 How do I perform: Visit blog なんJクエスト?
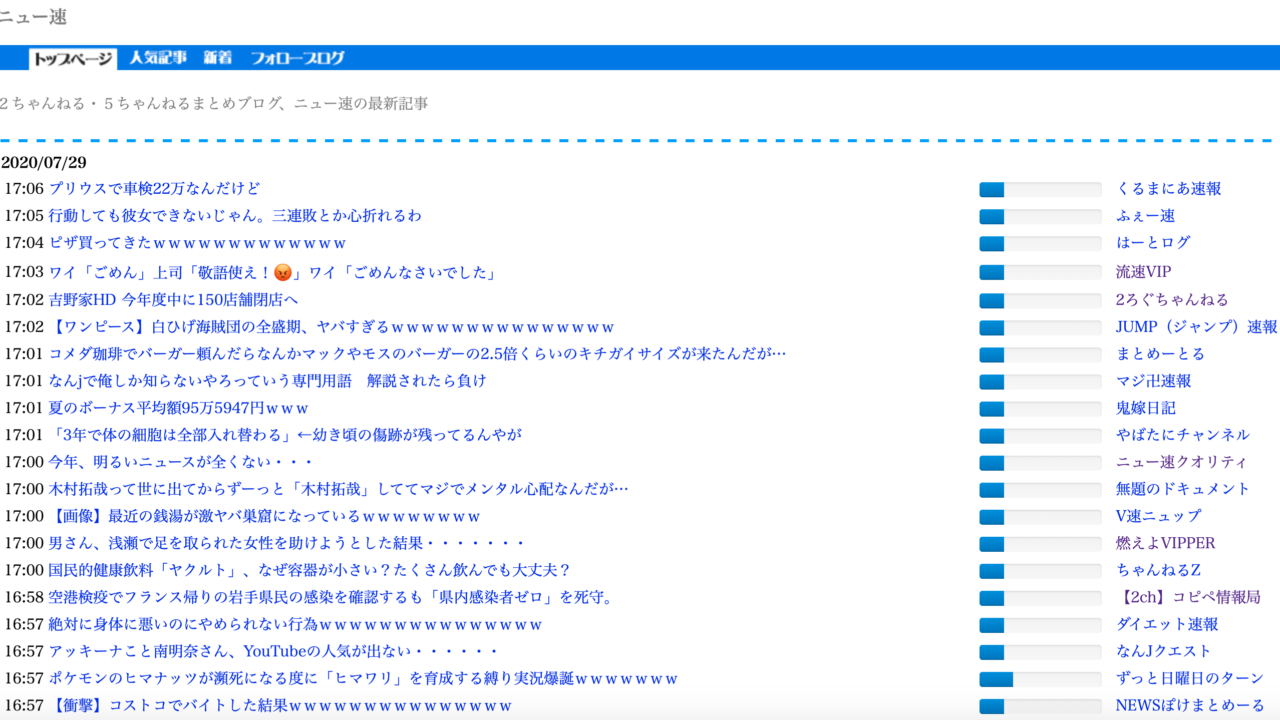pyautogui.click(x=1164, y=652)
